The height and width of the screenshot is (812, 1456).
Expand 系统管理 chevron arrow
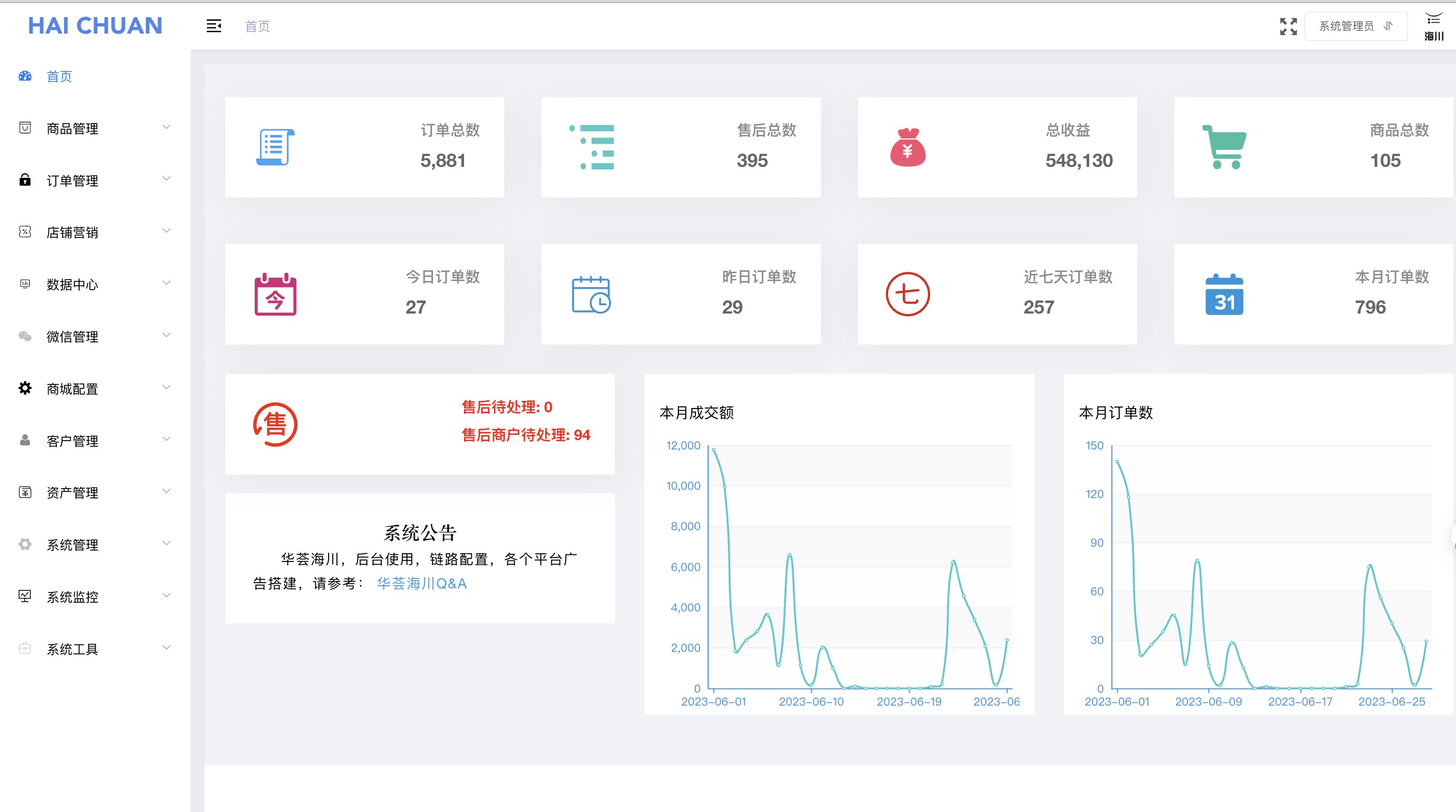(x=166, y=543)
